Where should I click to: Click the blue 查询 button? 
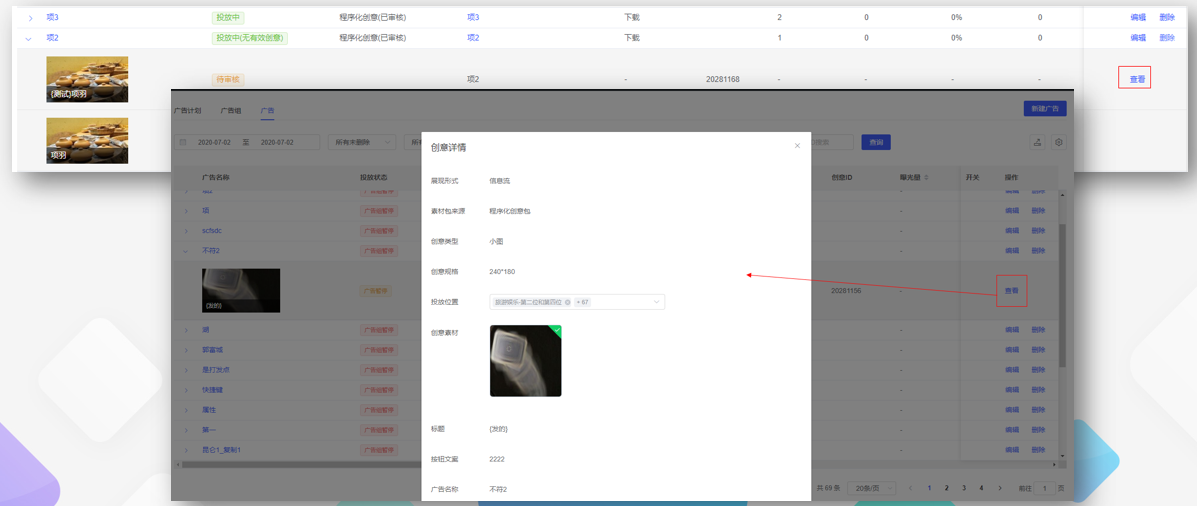[x=876, y=143]
